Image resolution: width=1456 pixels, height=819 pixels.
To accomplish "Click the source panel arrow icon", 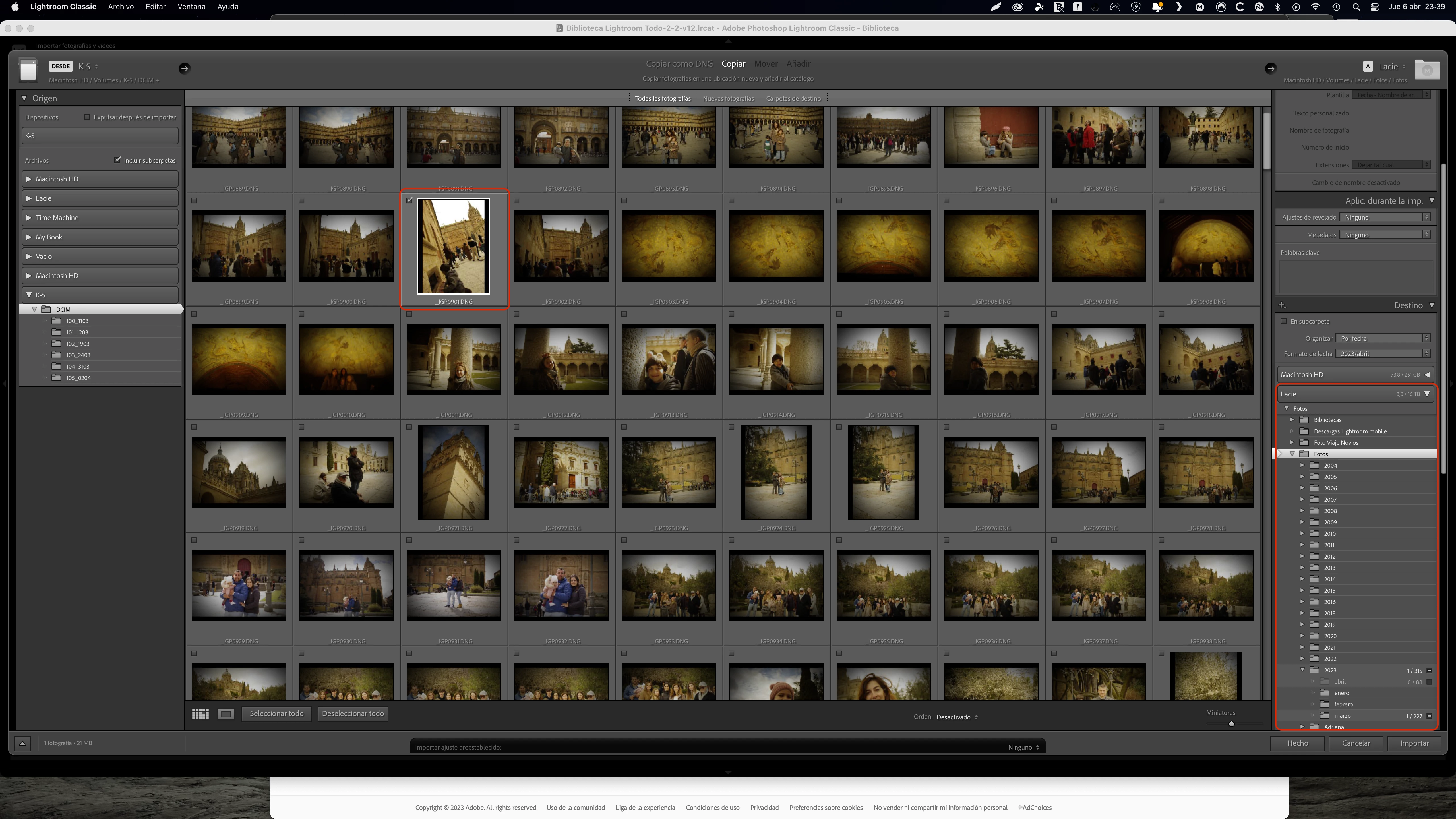I will click(184, 68).
